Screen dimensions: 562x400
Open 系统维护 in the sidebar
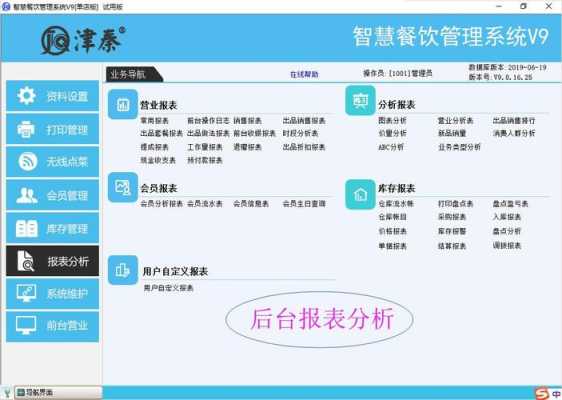(x=52, y=294)
